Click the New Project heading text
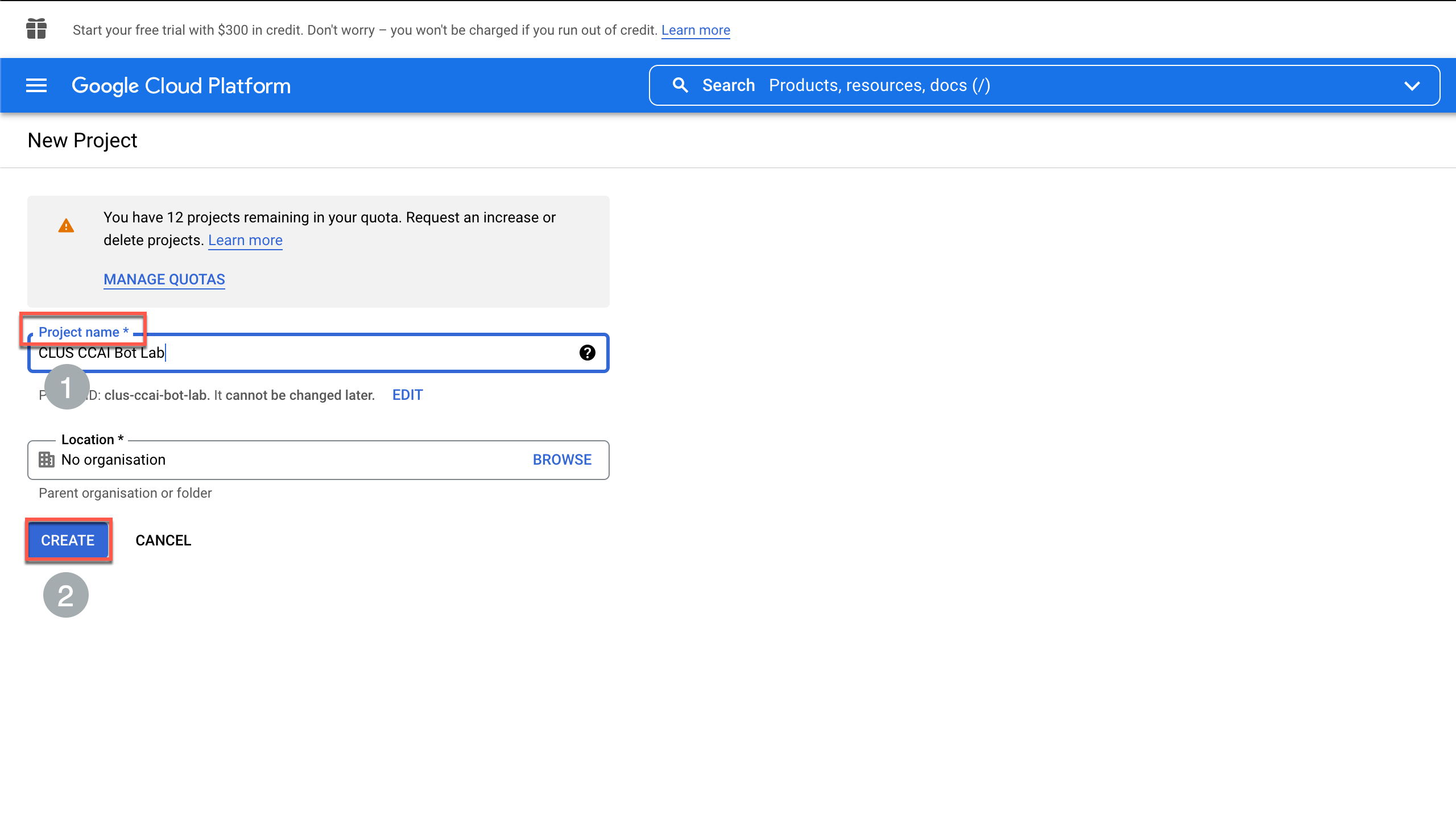This screenshot has height=819, width=1456. [82, 140]
